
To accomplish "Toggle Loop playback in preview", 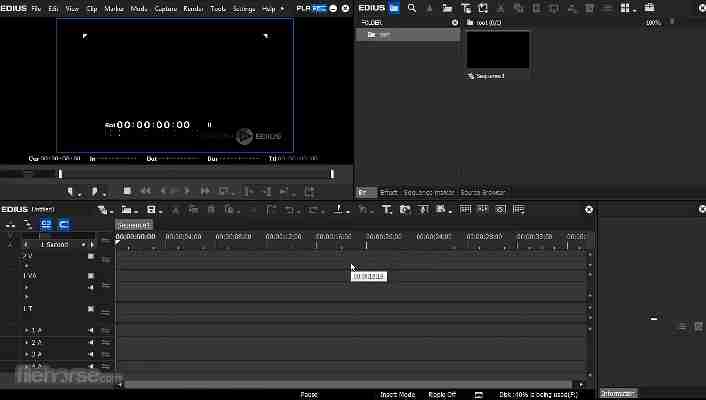I will pos(224,191).
